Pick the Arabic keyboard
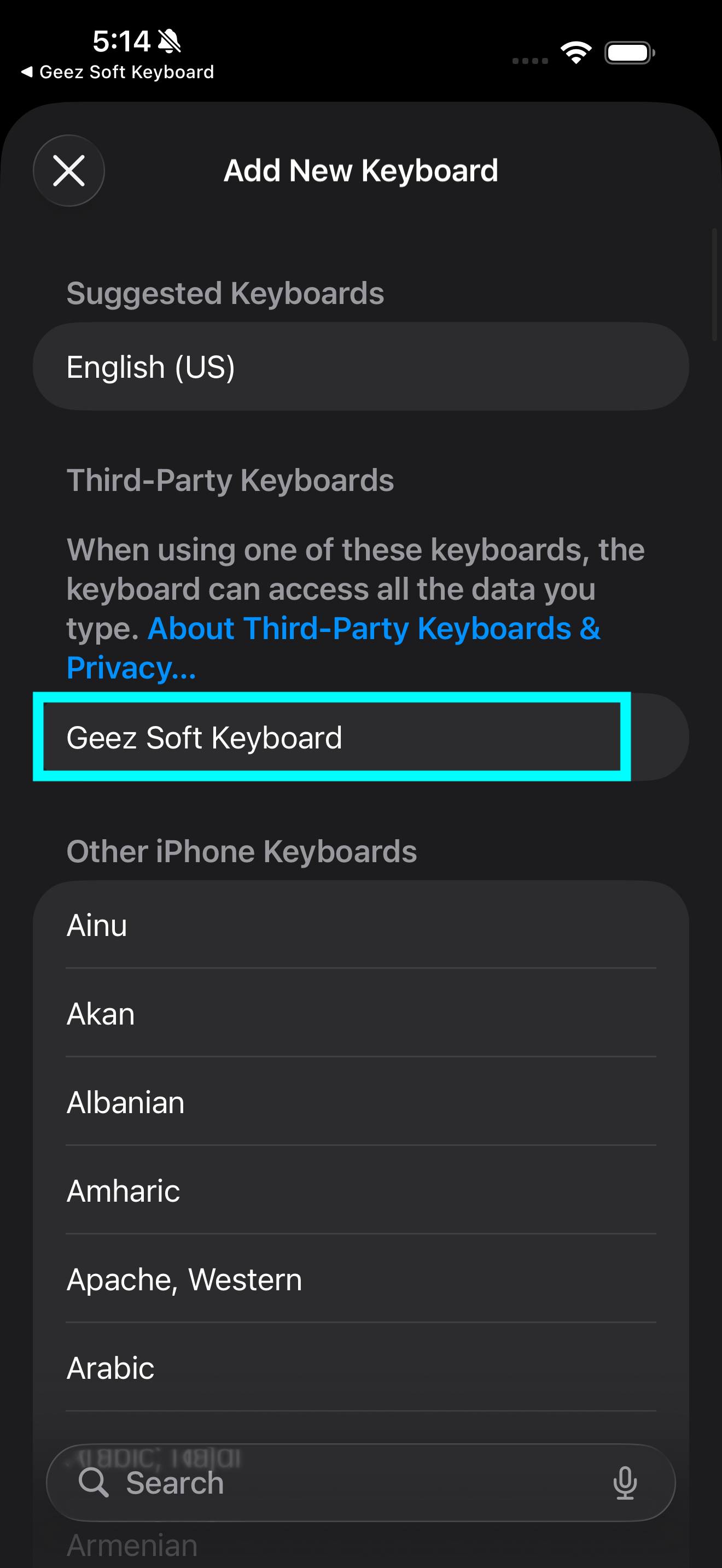Image resolution: width=722 pixels, height=1568 pixels. tap(360, 1368)
